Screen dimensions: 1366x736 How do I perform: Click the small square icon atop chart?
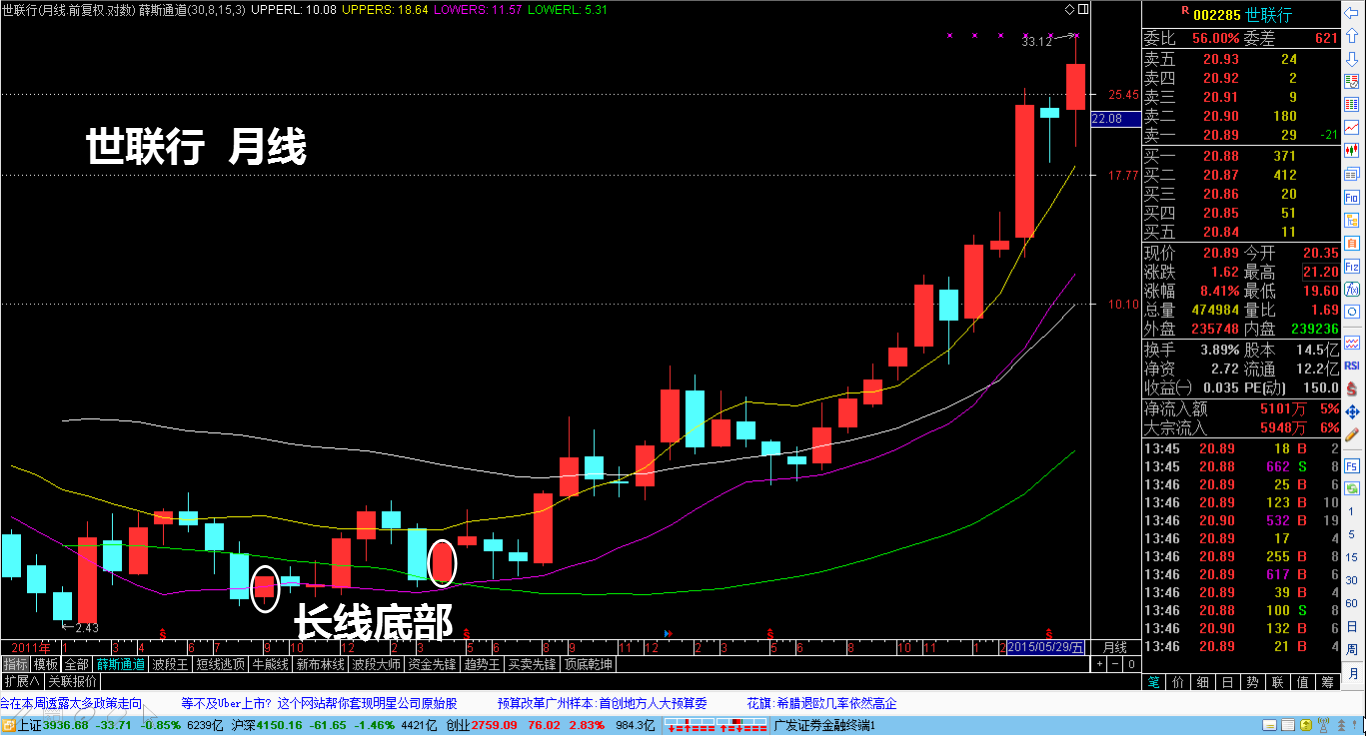pos(1083,9)
